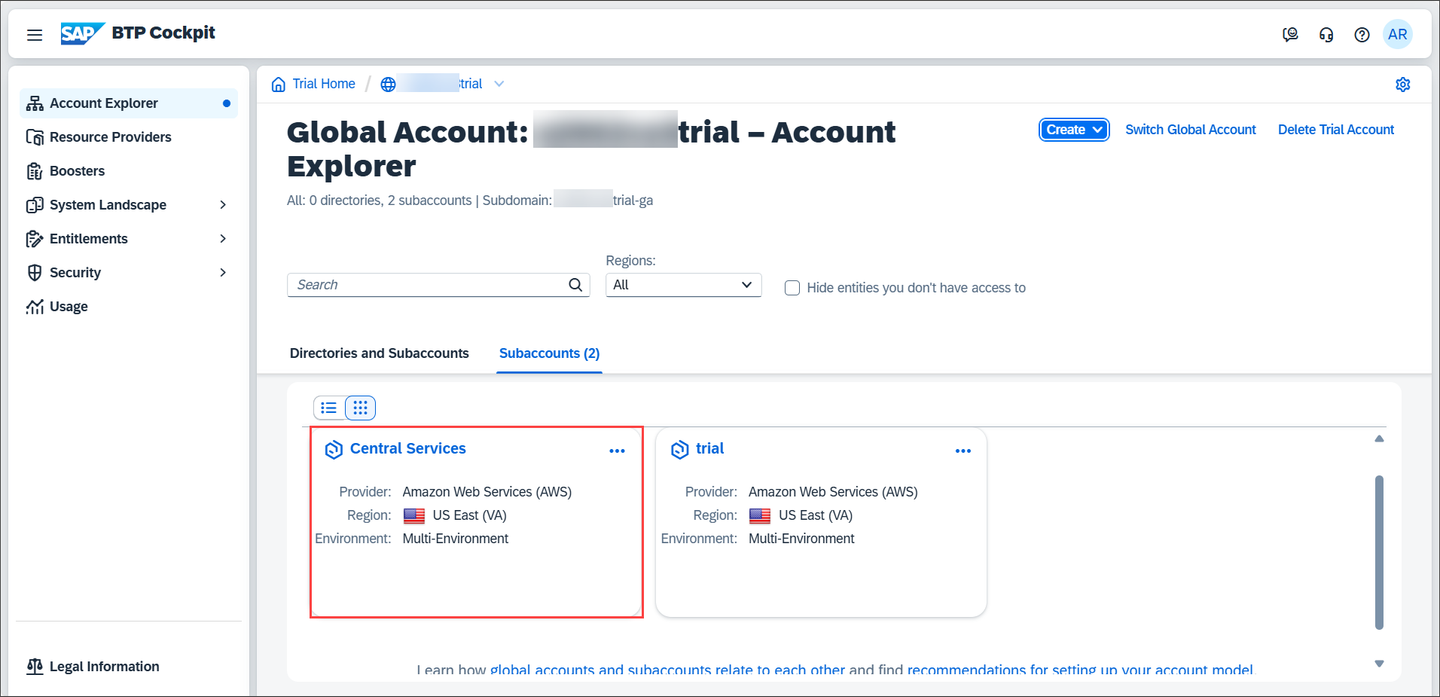Open global accounts and subaccounts relate link
Screen dimensions: 1440x697
[667, 671]
